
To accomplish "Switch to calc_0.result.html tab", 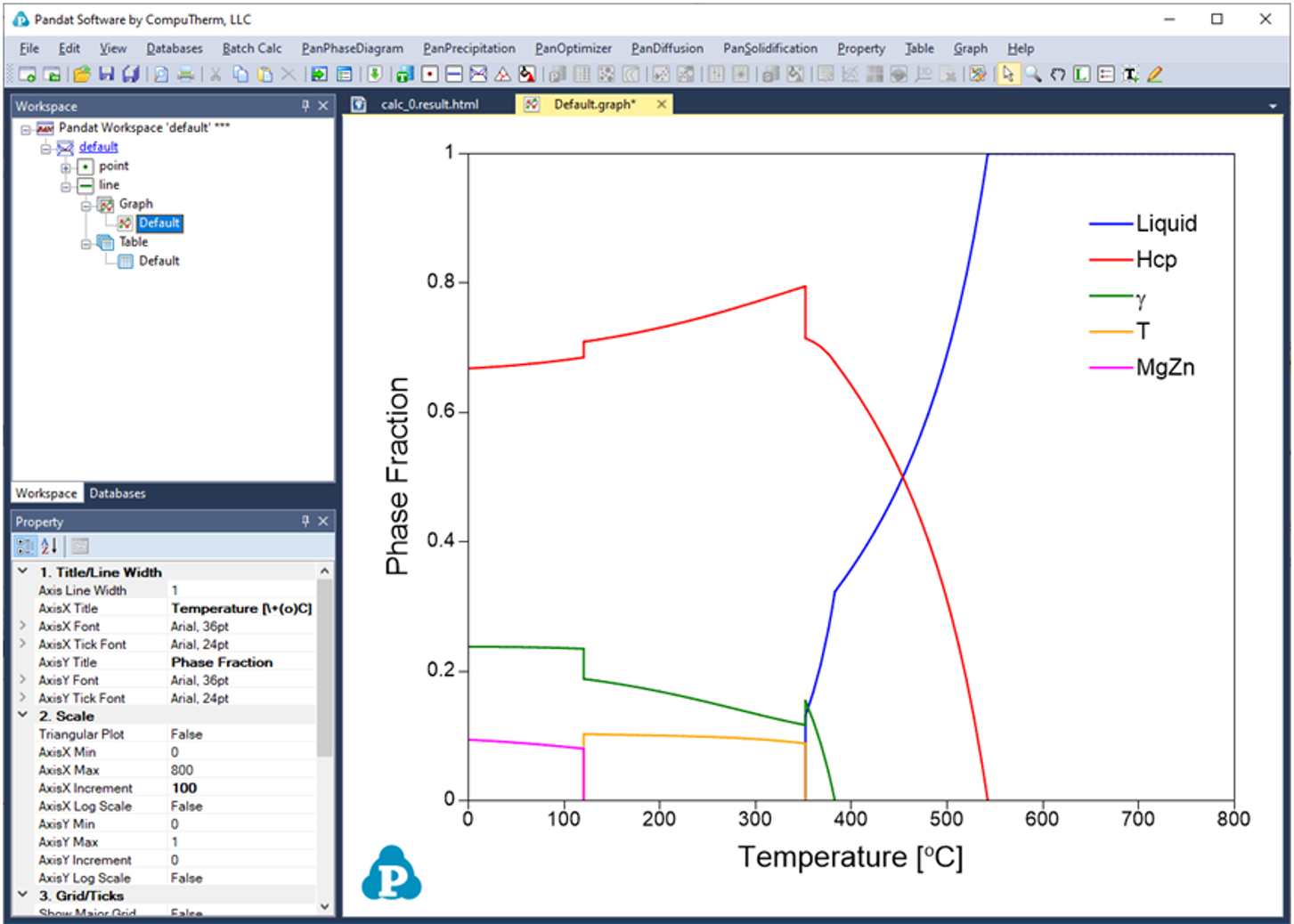I will coord(429,105).
